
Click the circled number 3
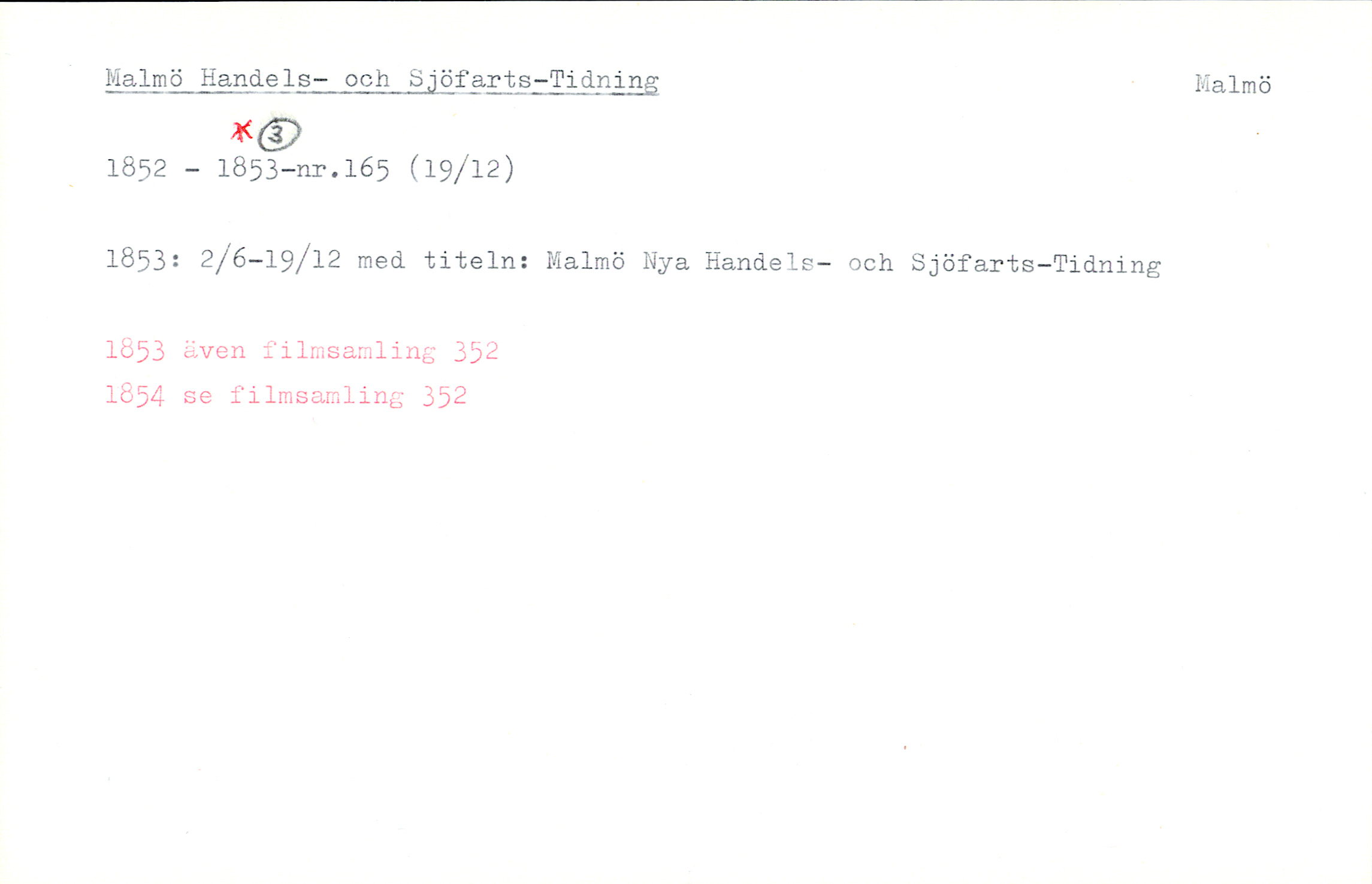pos(279,134)
